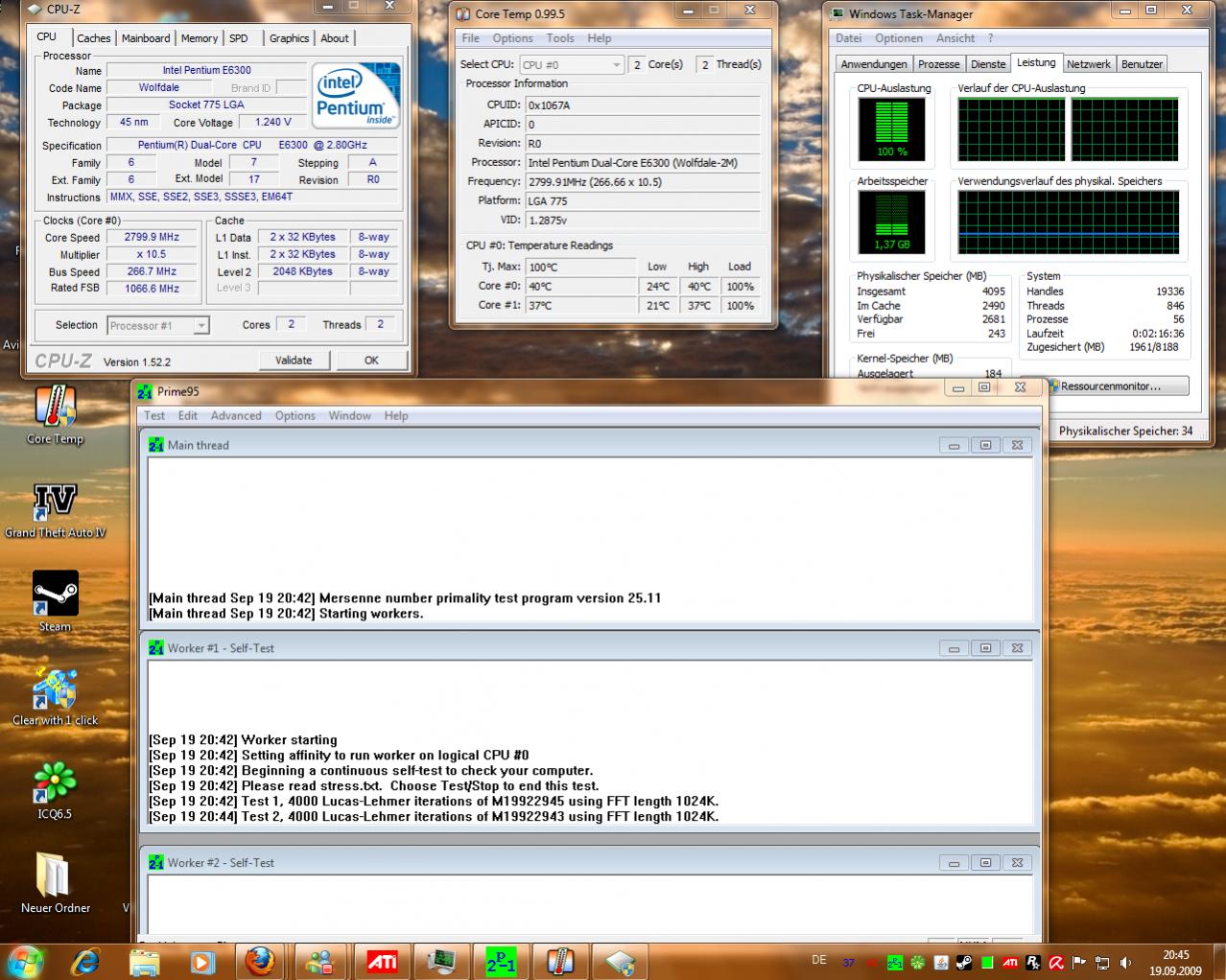Switch to Firefox on the taskbar
The image size is (1226, 980).
pyautogui.click(x=261, y=961)
